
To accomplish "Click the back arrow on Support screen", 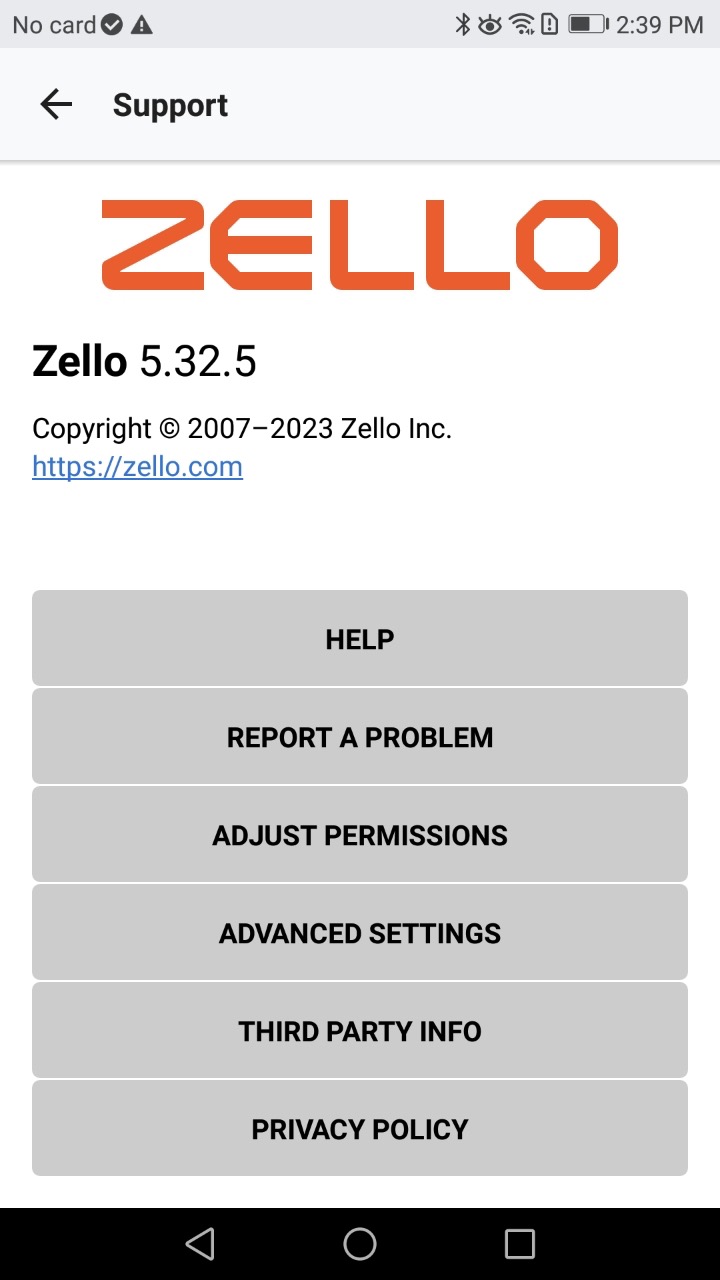I will pyautogui.click(x=56, y=104).
